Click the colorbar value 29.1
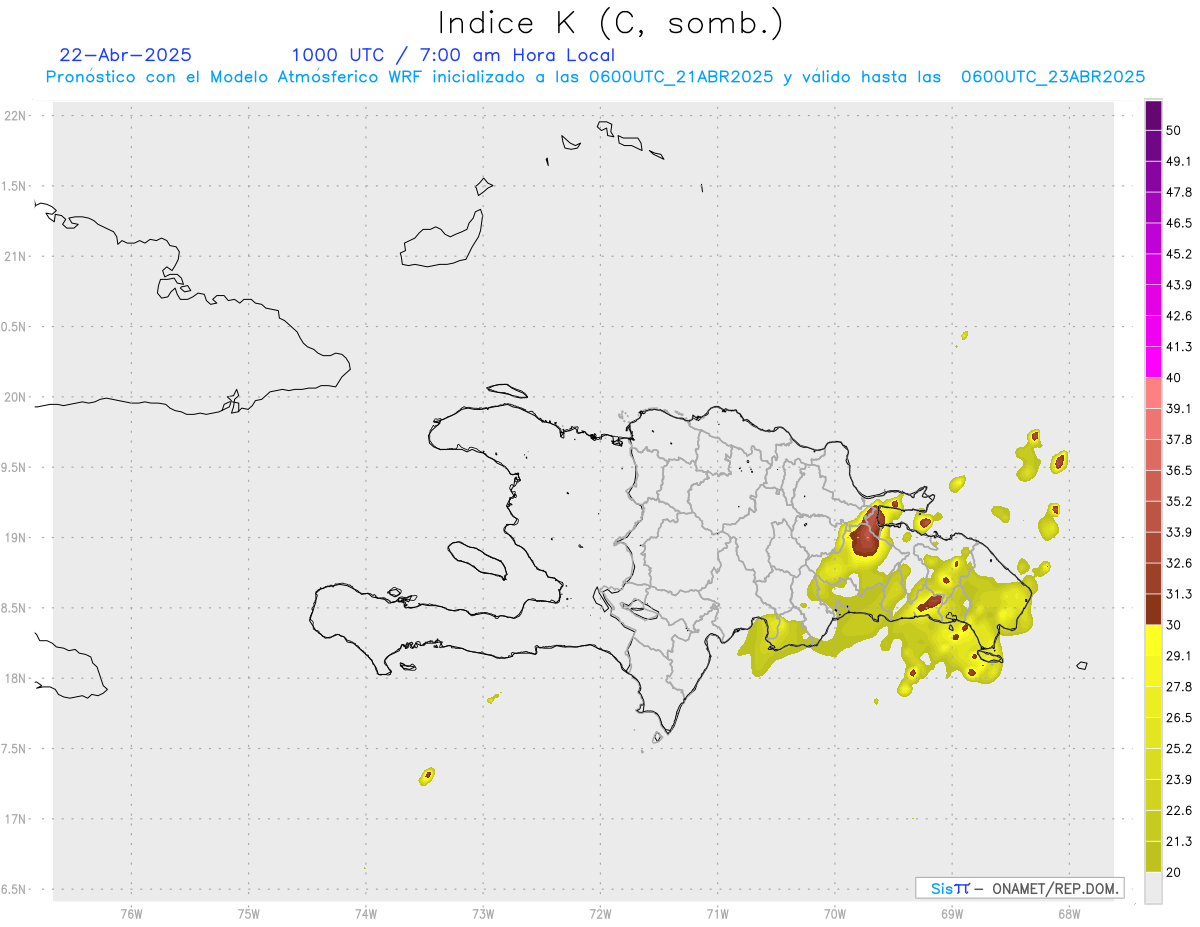The height and width of the screenshot is (927, 1200). (x=1179, y=656)
